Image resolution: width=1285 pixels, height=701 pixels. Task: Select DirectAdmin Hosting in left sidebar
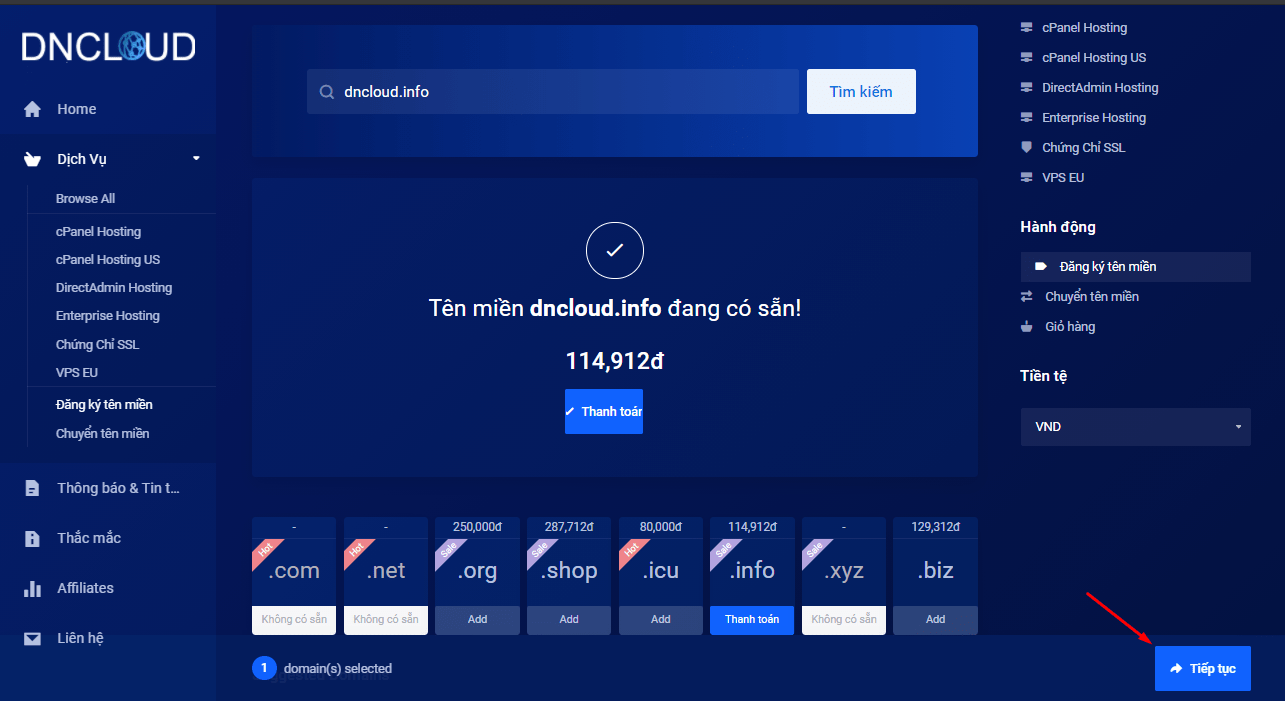pos(114,287)
